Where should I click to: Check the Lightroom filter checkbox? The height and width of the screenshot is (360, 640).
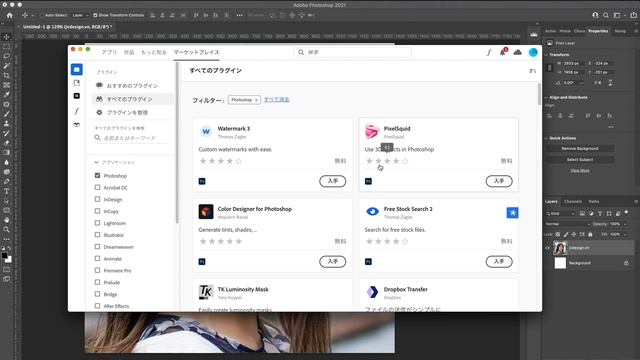(97, 223)
